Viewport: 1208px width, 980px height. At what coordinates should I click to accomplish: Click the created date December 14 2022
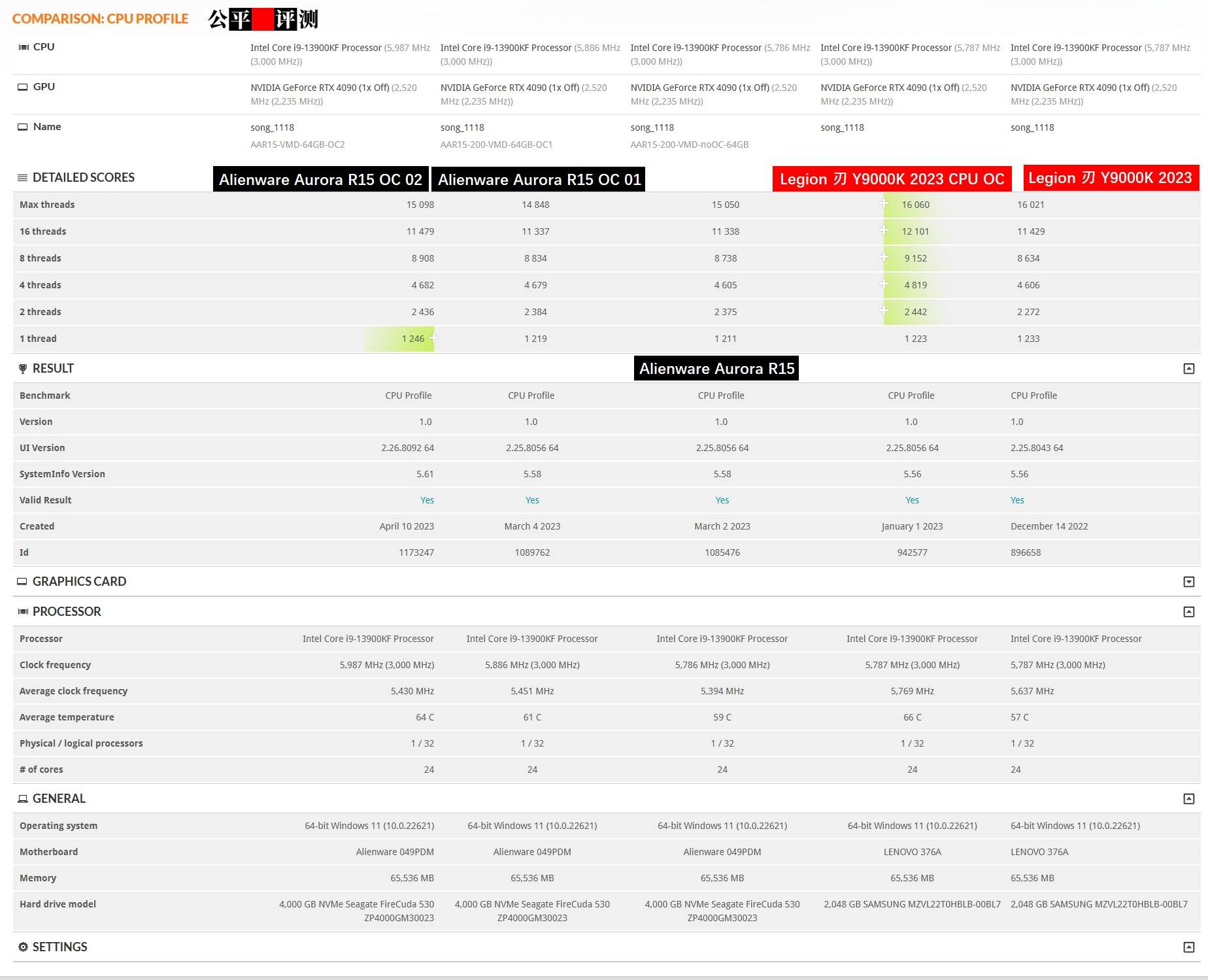pyautogui.click(x=1049, y=526)
